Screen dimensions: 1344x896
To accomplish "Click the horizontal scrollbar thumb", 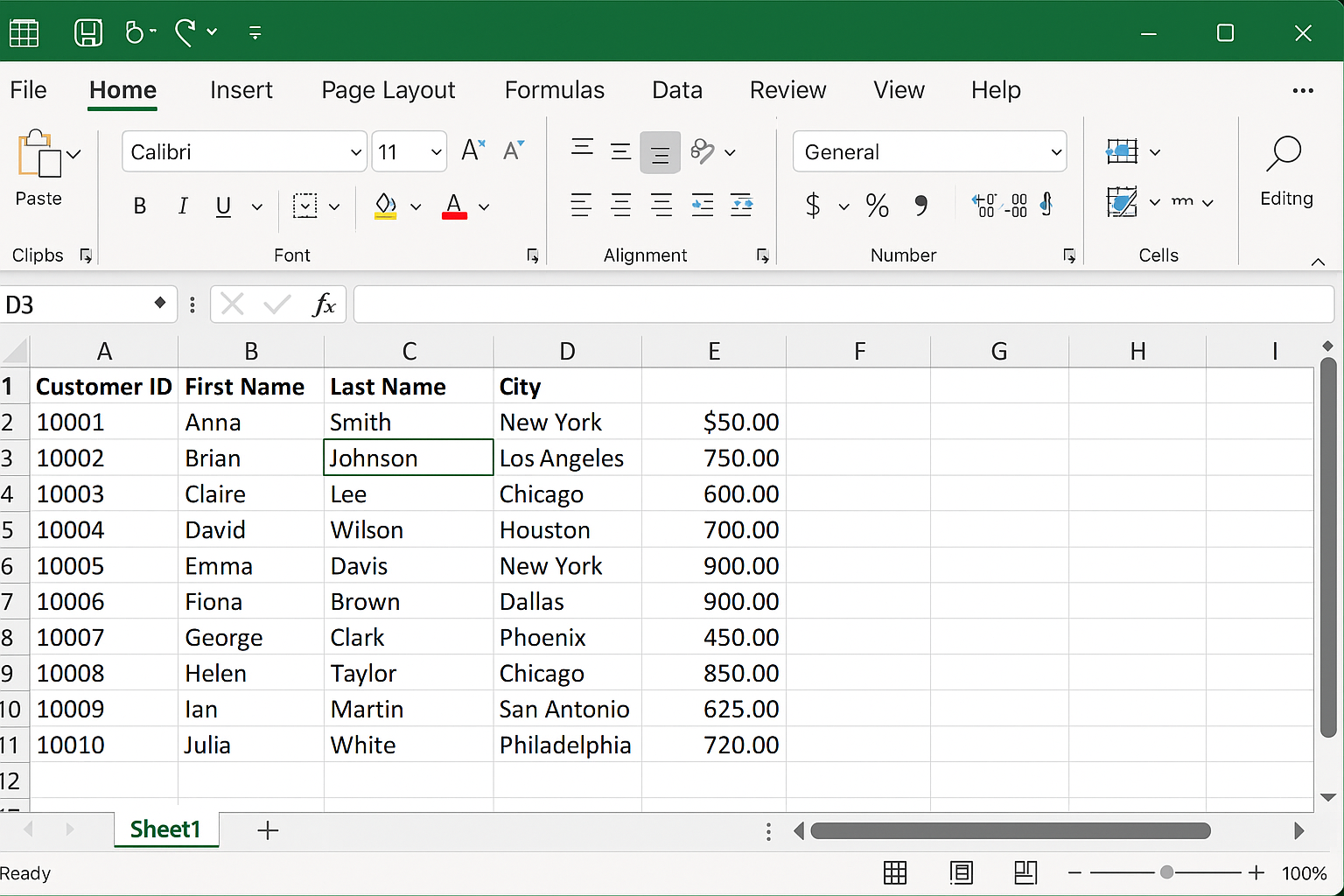I will 1011,830.
